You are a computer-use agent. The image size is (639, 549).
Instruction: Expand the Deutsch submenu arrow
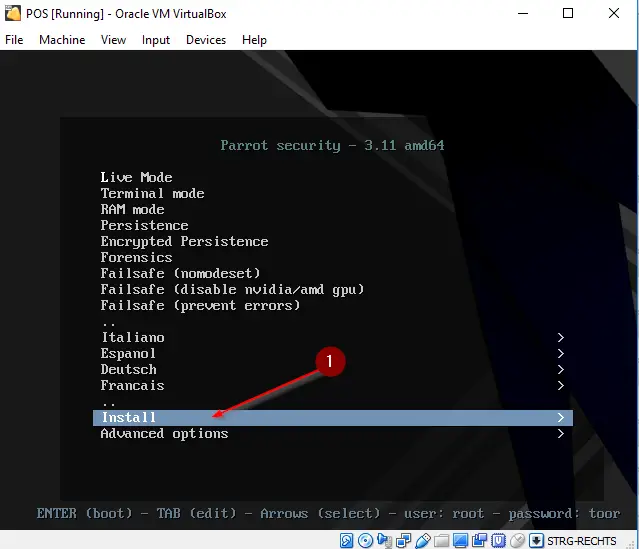561,369
